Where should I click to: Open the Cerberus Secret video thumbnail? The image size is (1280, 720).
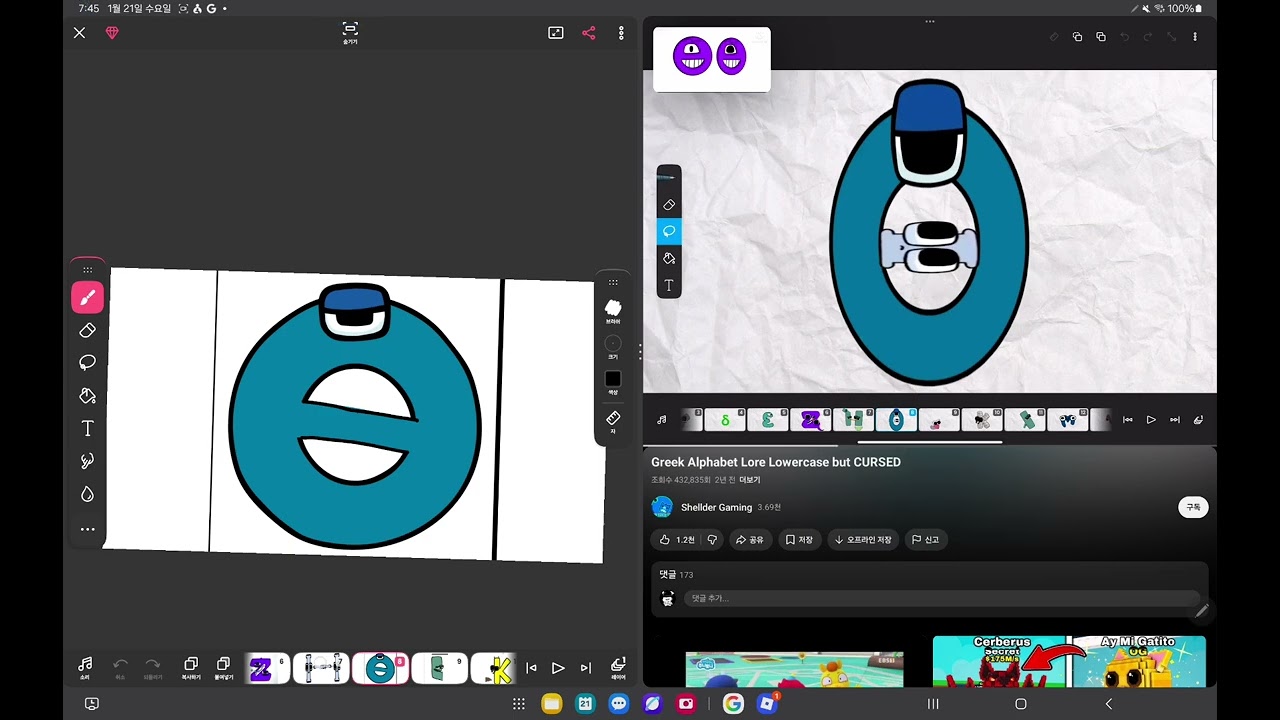1001,662
